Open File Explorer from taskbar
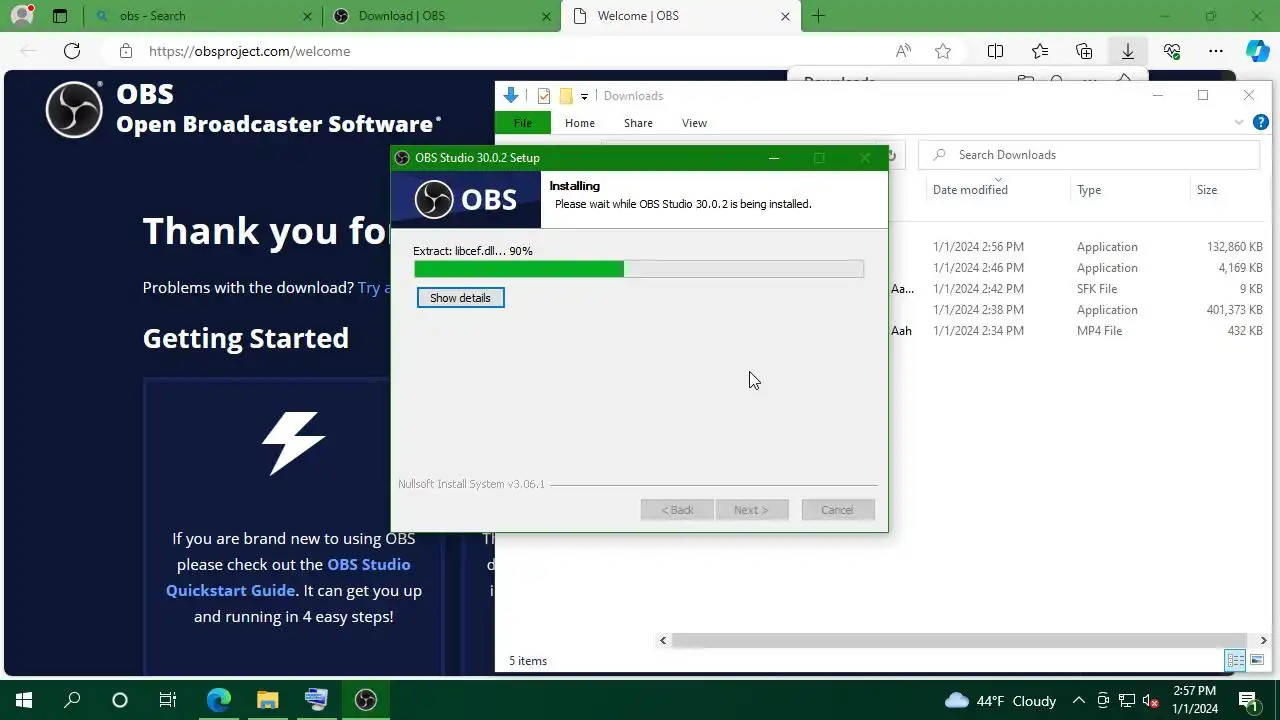 coord(267,700)
